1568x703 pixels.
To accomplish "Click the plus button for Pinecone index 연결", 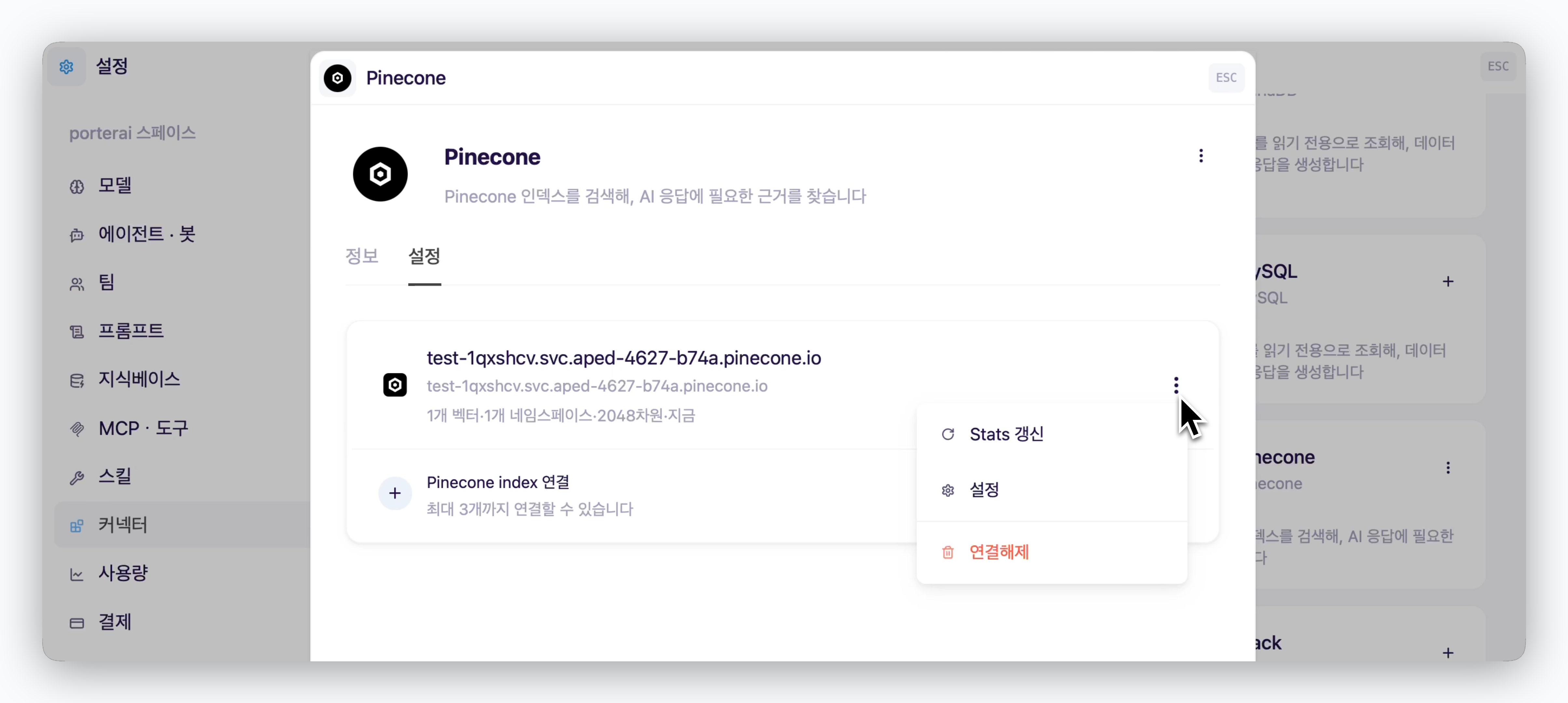I will click(394, 493).
